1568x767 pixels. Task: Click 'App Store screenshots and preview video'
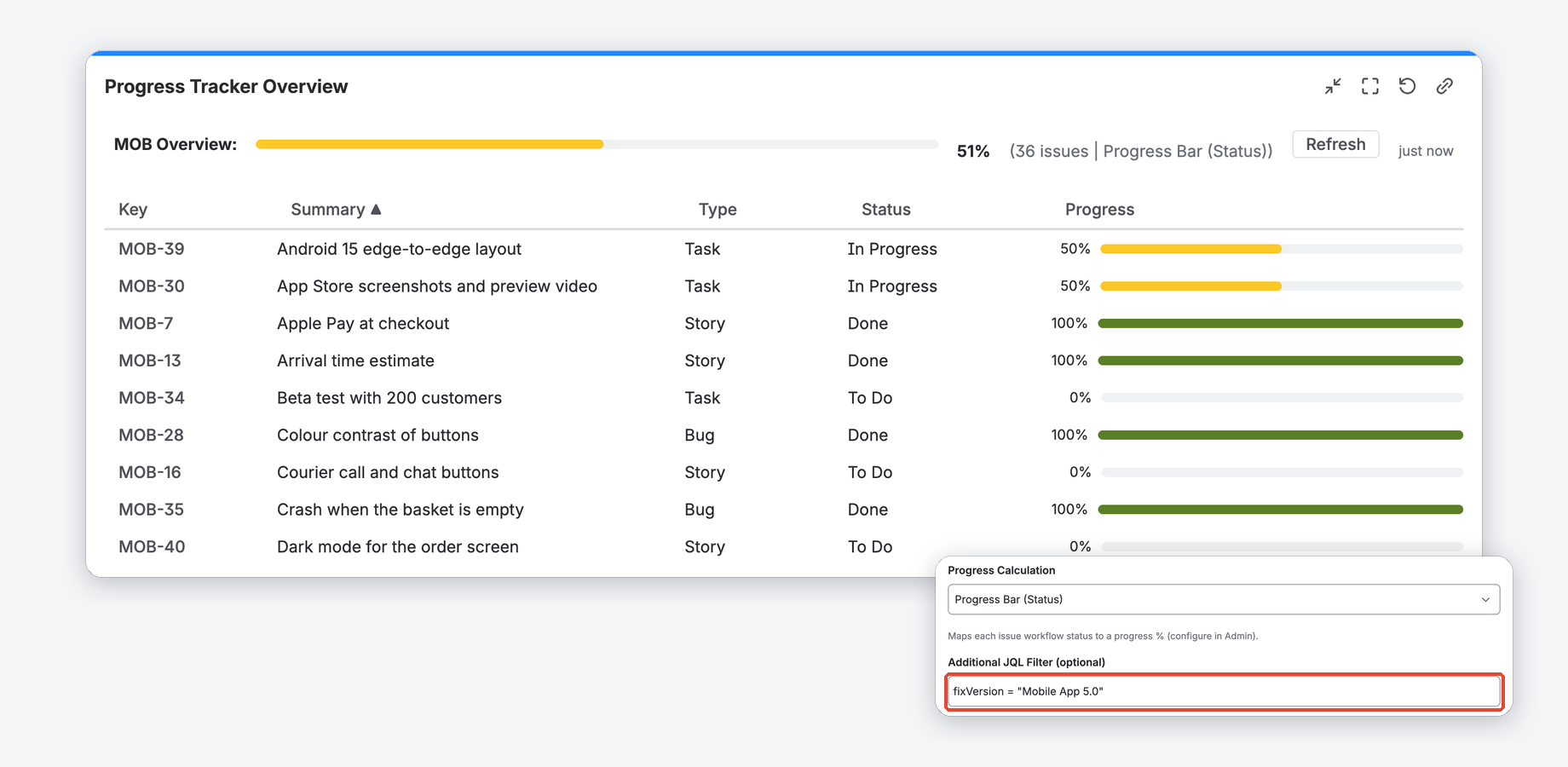coord(437,286)
